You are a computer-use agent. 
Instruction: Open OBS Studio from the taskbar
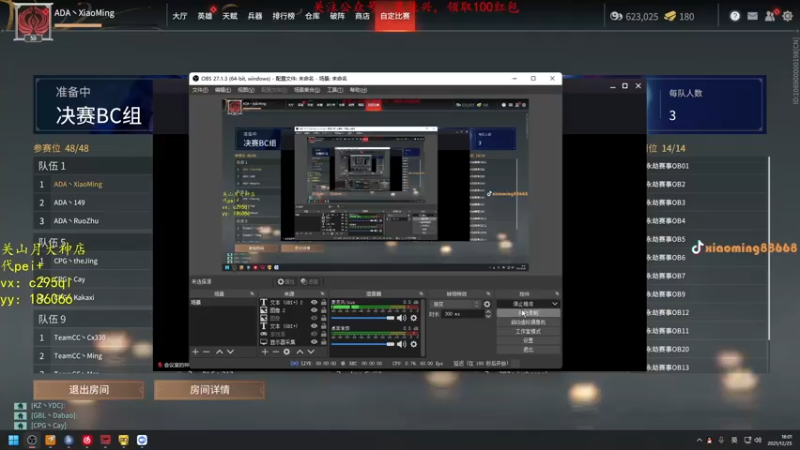pyautogui.click(x=32, y=440)
